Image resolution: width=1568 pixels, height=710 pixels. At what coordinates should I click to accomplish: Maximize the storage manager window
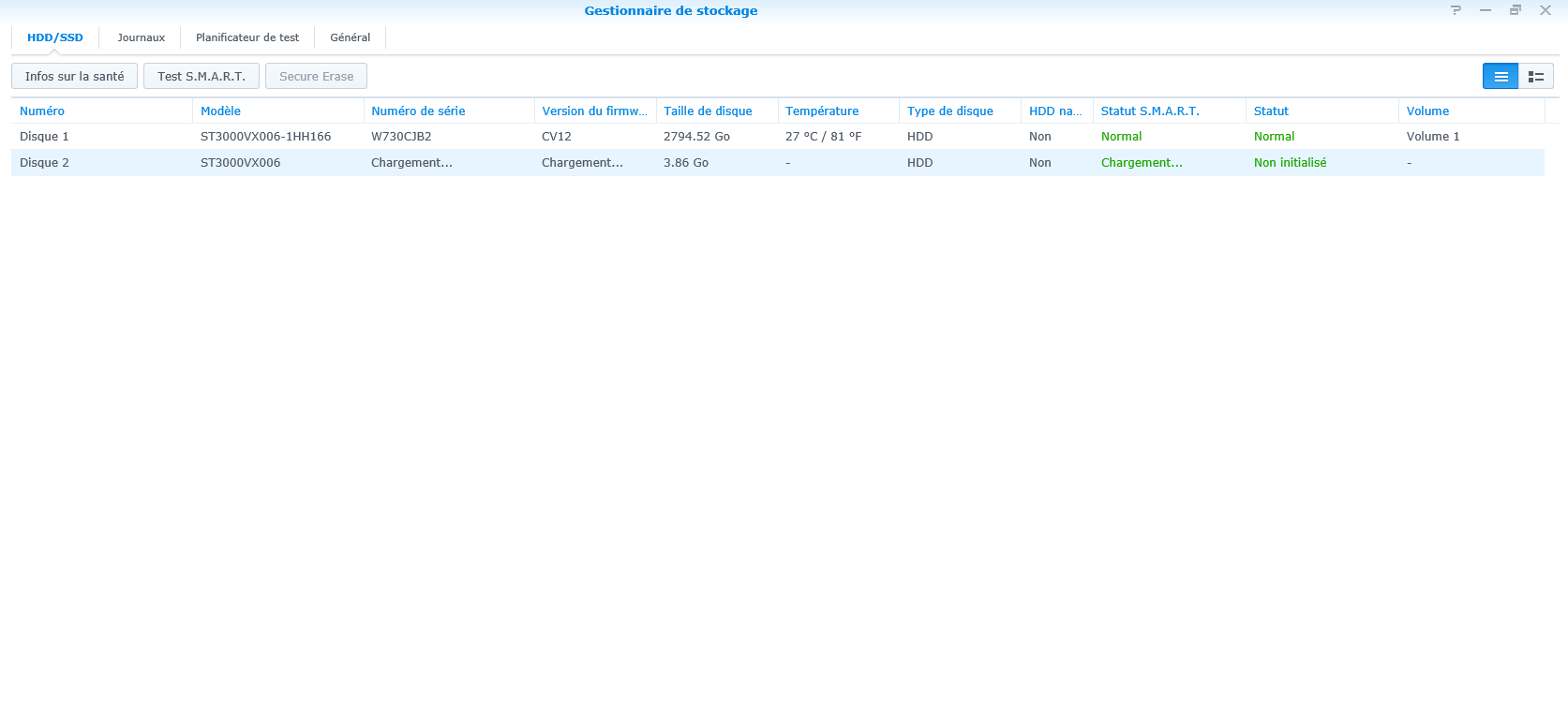[1516, 10]
